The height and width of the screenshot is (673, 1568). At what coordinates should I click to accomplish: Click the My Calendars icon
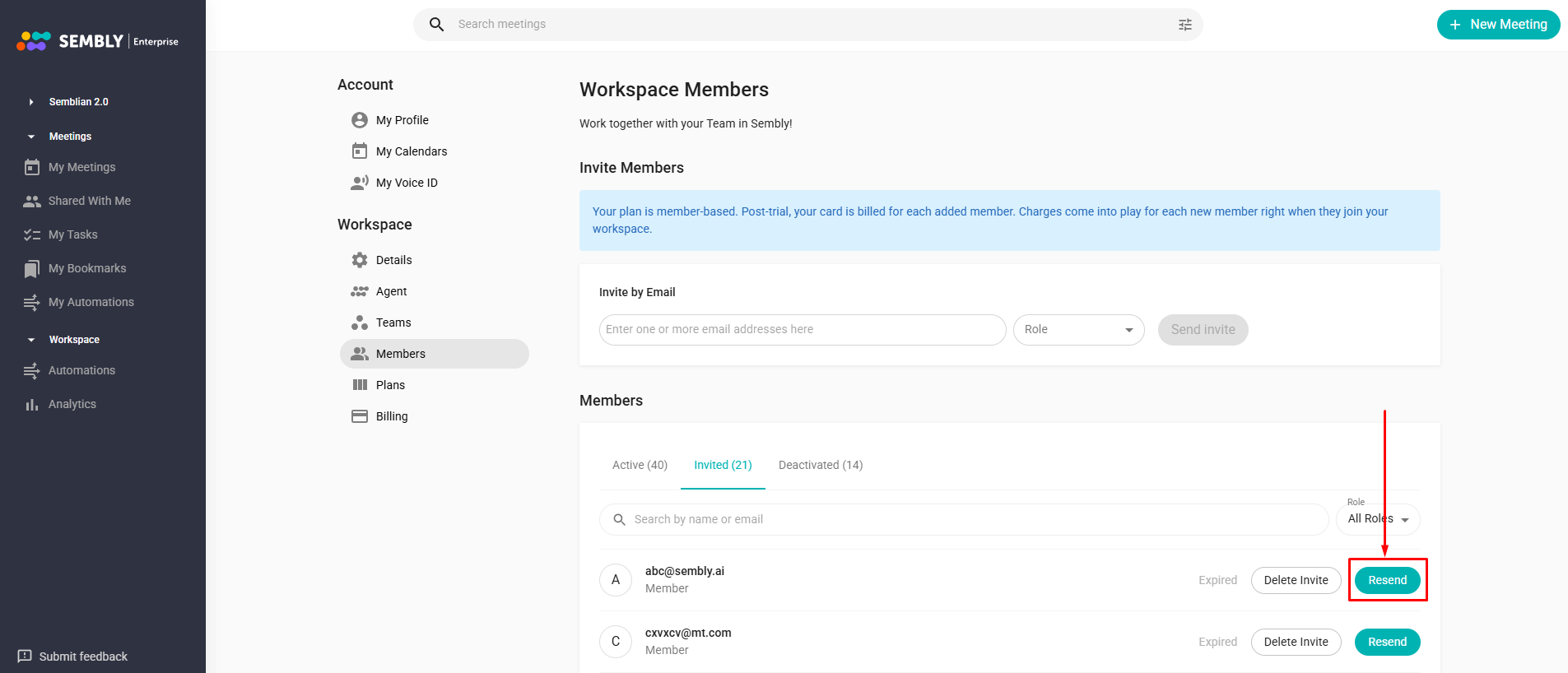click(360, 151)
